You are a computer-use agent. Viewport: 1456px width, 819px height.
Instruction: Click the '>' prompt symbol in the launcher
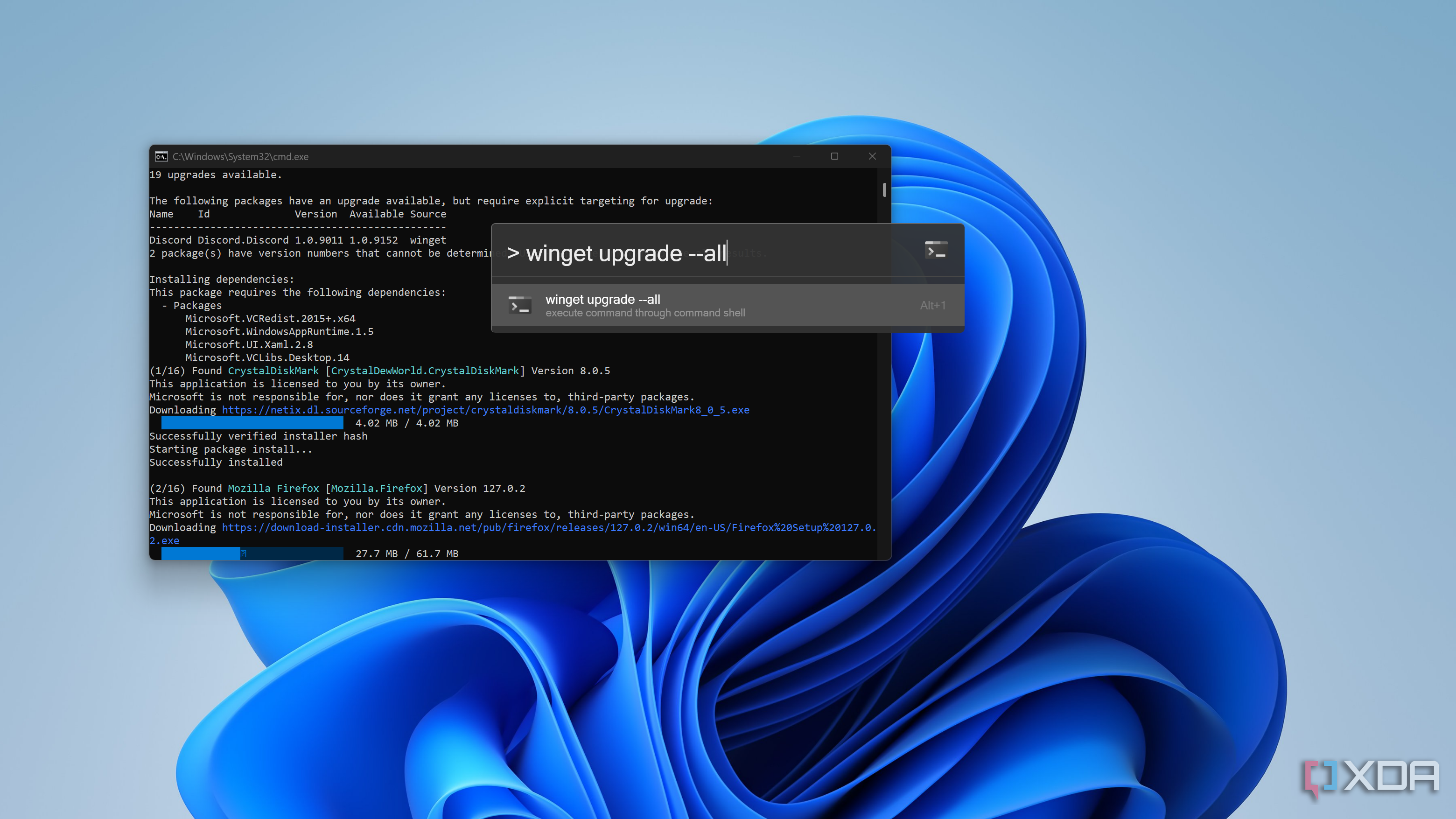pyautogui.click(x=513, y=253)
